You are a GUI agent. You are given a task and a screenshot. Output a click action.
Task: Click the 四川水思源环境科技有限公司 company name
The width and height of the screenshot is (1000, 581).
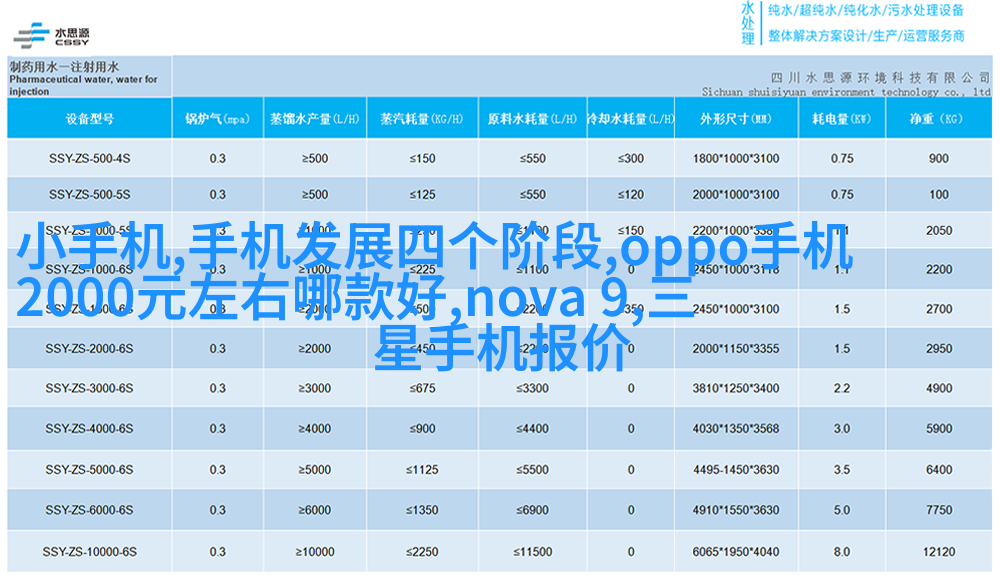click(x=880, y=78)
